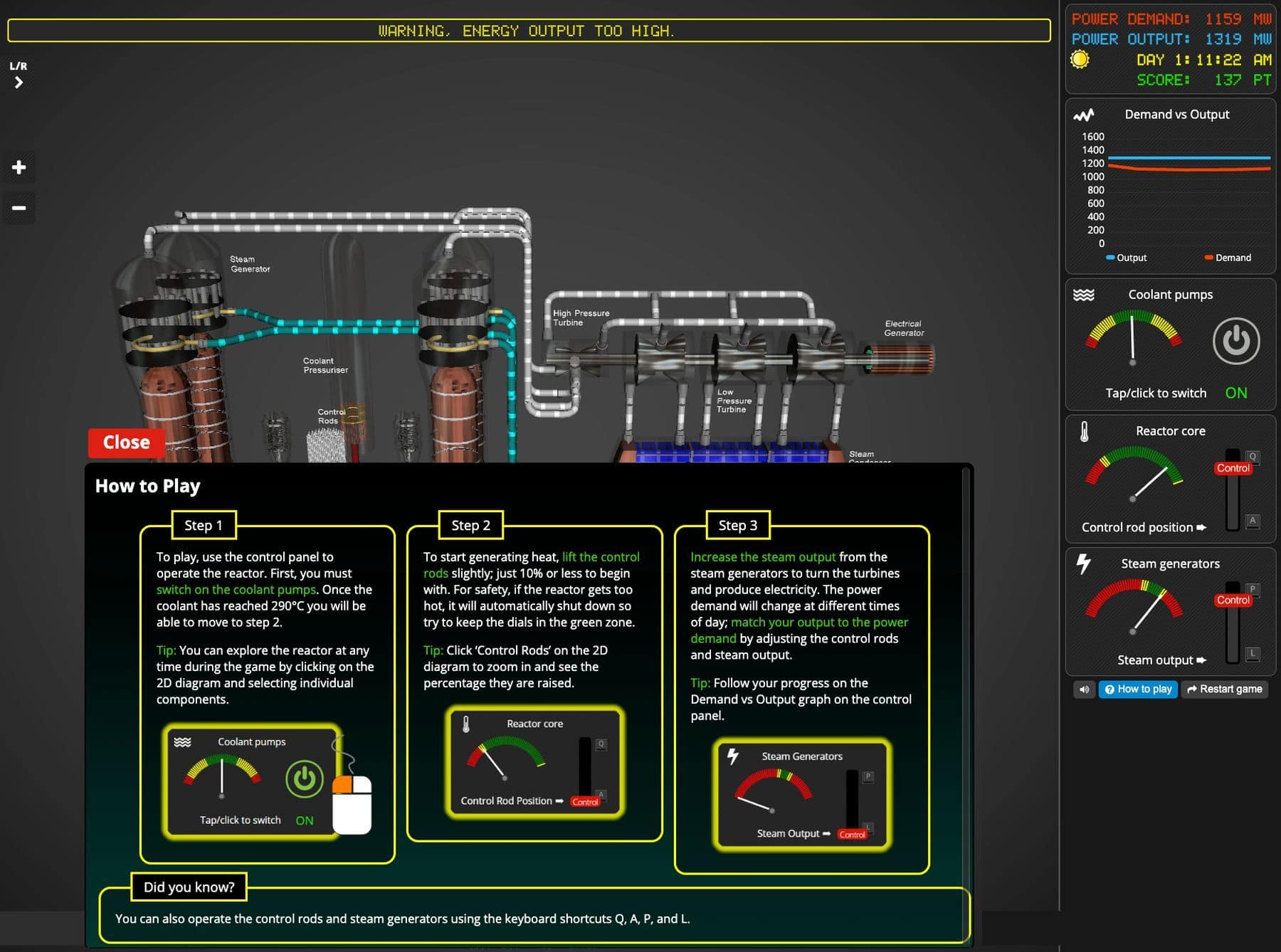Image resolution: width=1281 pixels, height=952 pixels.
Task: Click the red Control tag on Reactor core panel
Action: tap(1233, 467)
